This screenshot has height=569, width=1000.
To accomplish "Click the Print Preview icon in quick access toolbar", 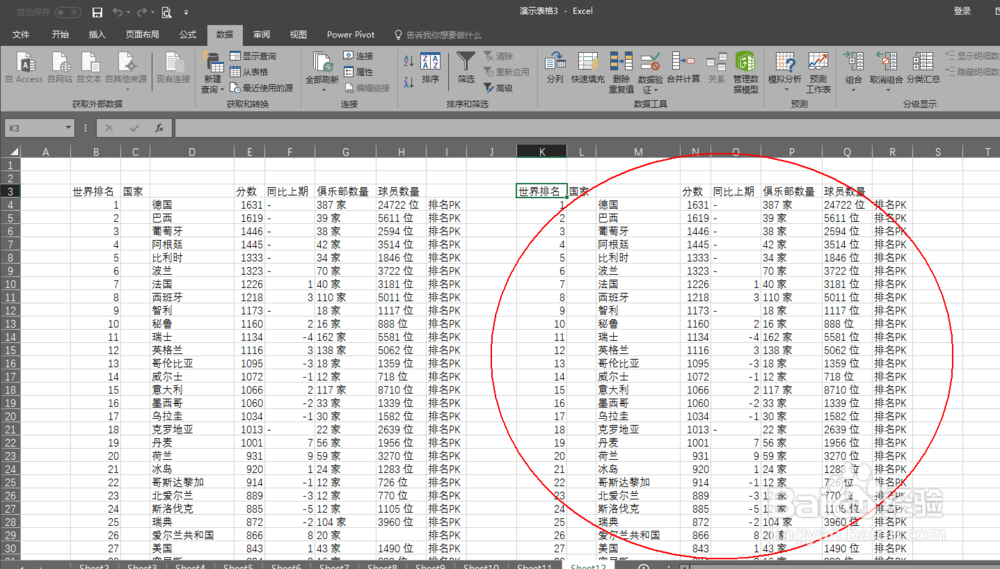I will (166, 12).
